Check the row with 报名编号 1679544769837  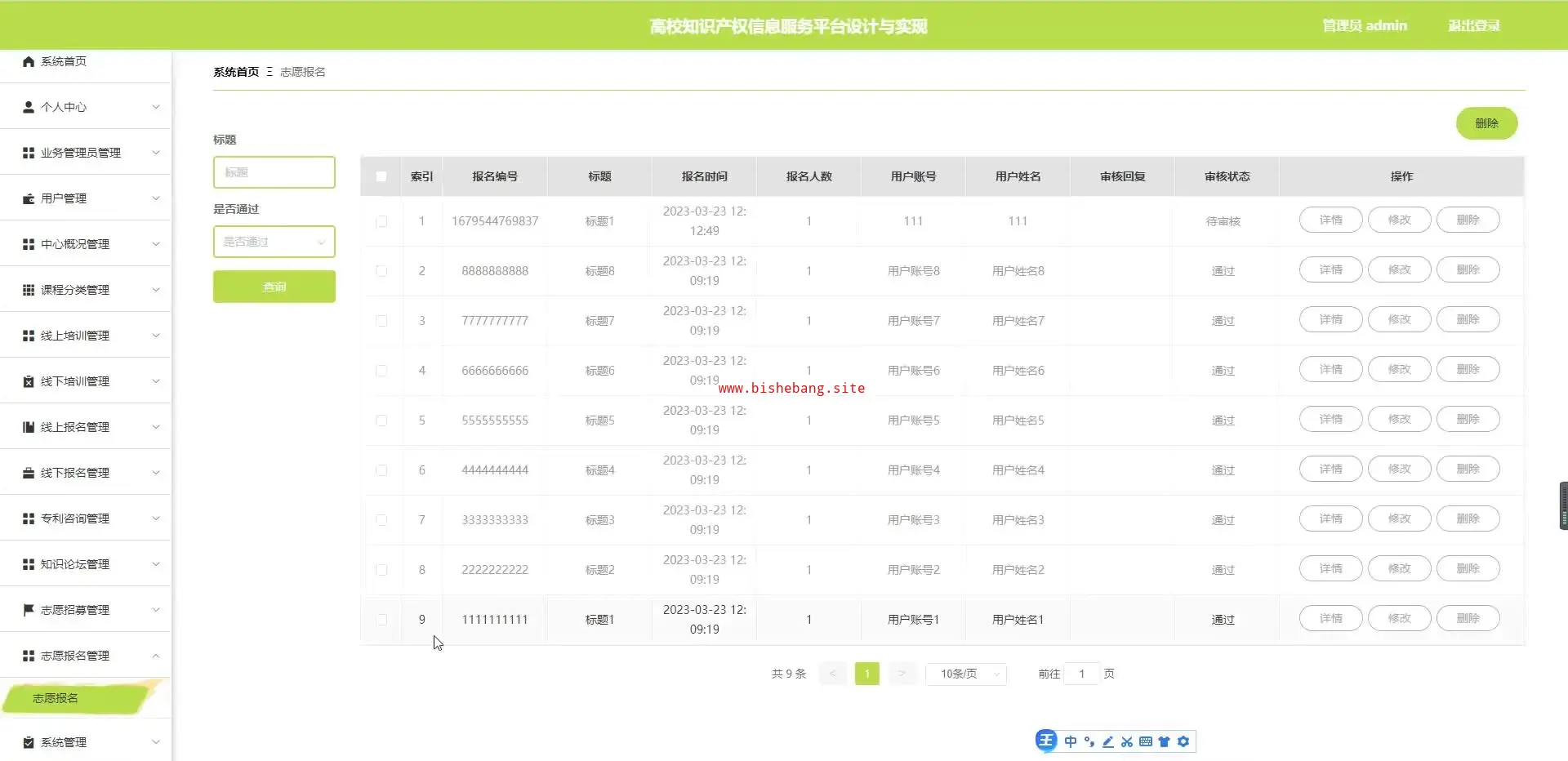pos(381,221)
